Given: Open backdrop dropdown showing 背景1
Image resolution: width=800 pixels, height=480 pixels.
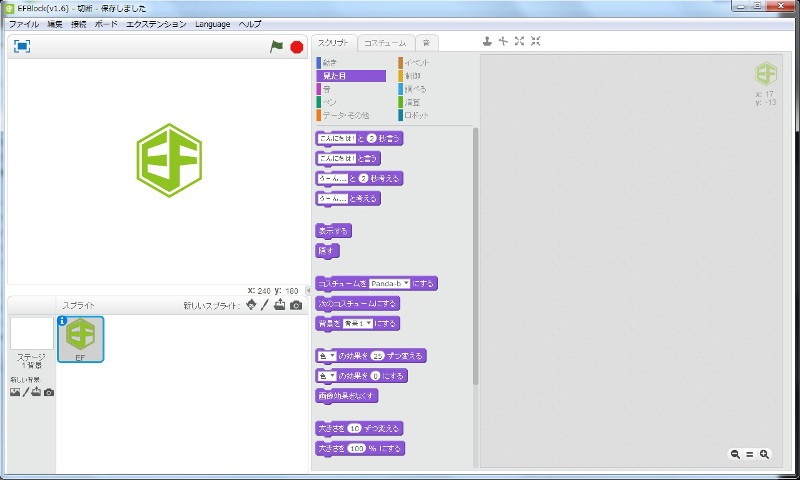Looking at the screenshot, I should click(x=357, y=323).
